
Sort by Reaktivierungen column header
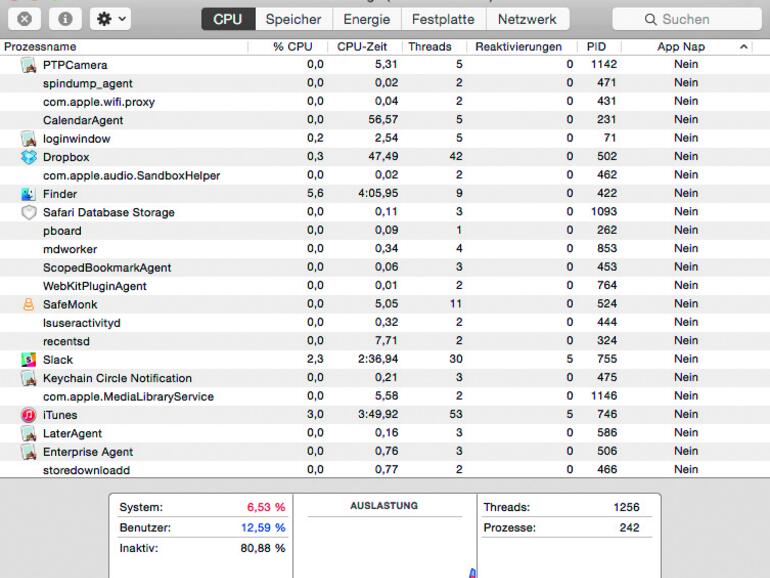point(521,47)
